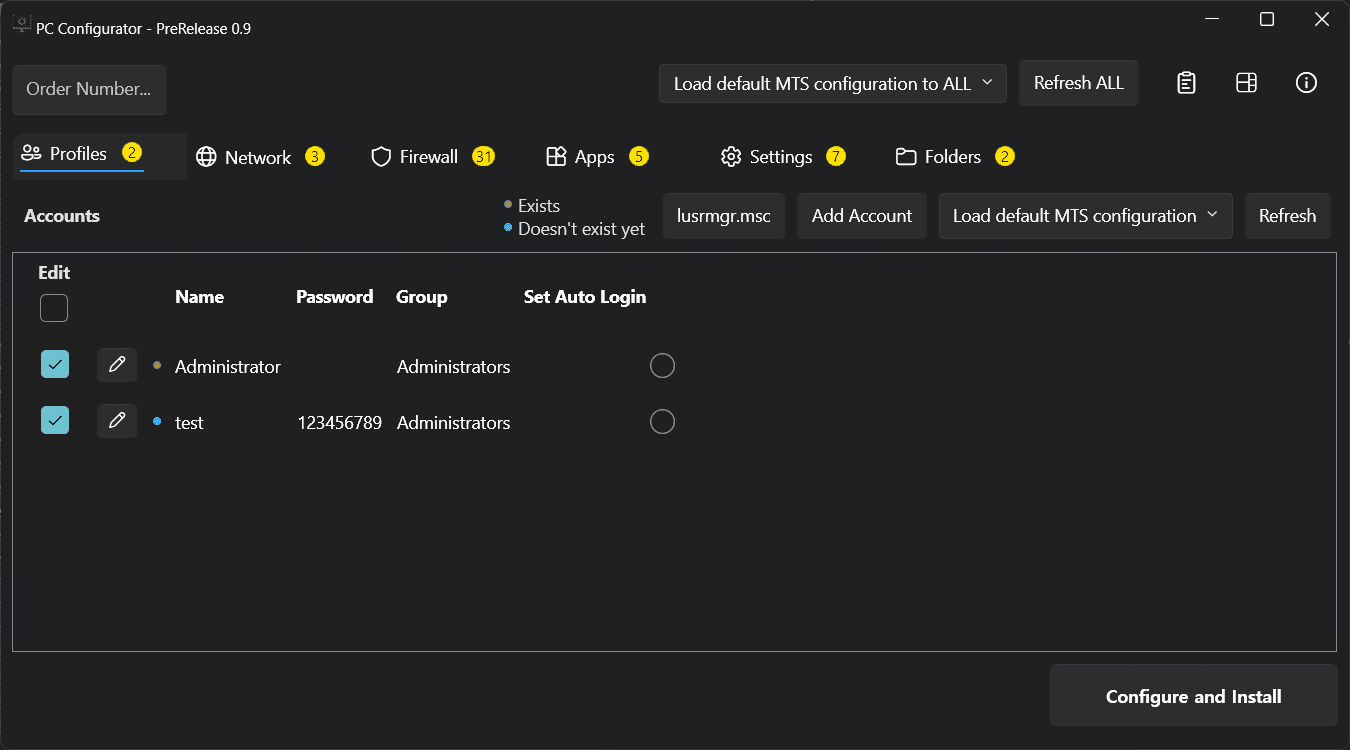Click the layout grid icon at top right
Screen dimensions: 1350x750
[x=1246, y=83]
